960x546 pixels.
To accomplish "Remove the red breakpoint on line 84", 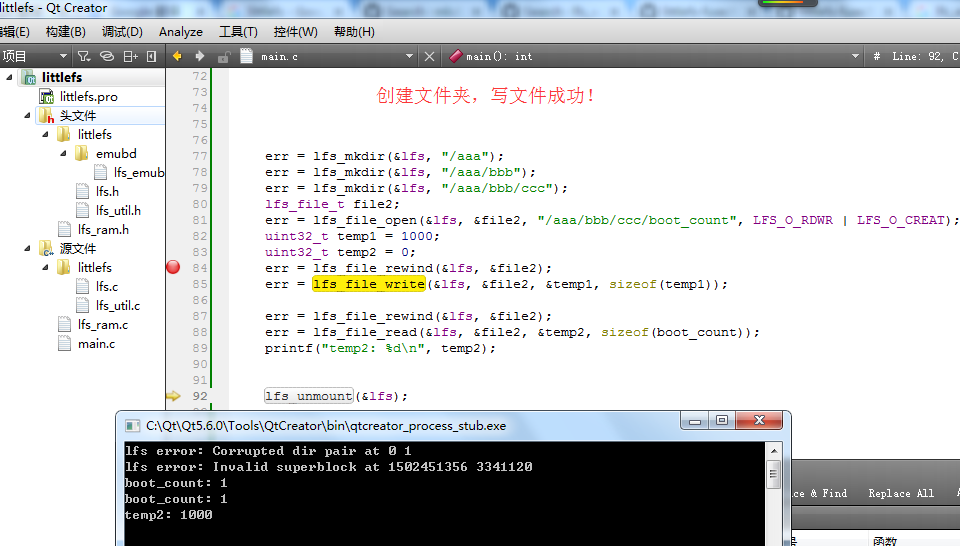I will coord(173,267).
